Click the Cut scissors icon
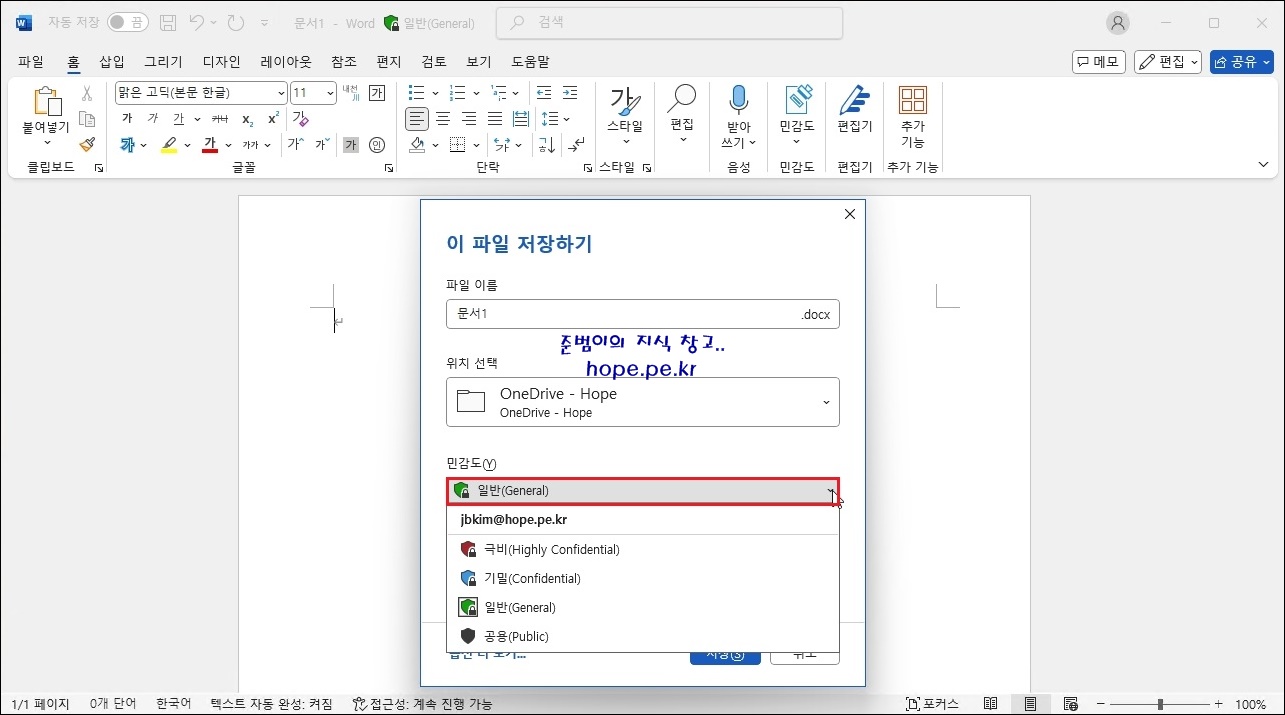 click(87, 93)
